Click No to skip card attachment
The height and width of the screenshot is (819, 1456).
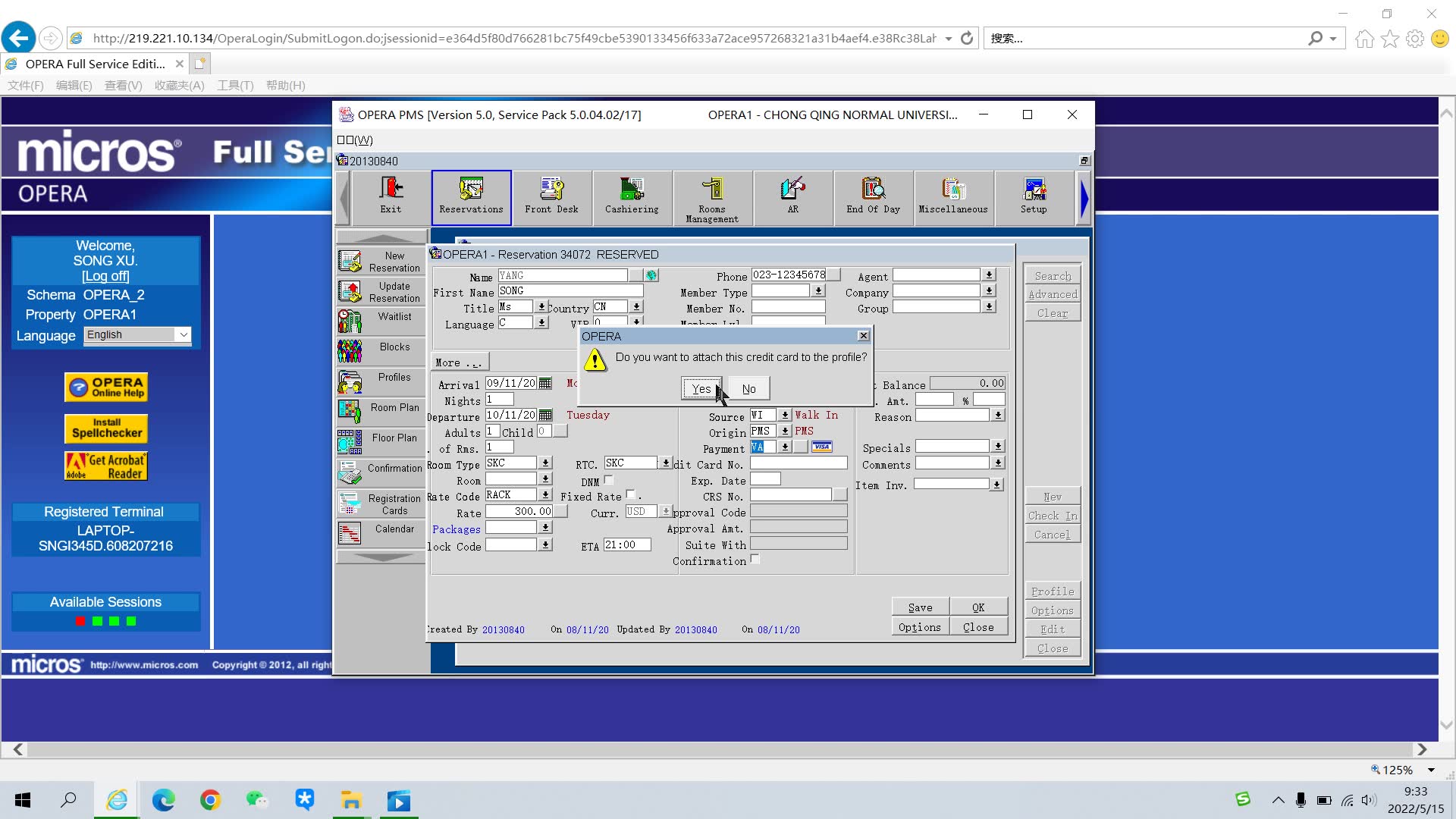pos(748,388)
